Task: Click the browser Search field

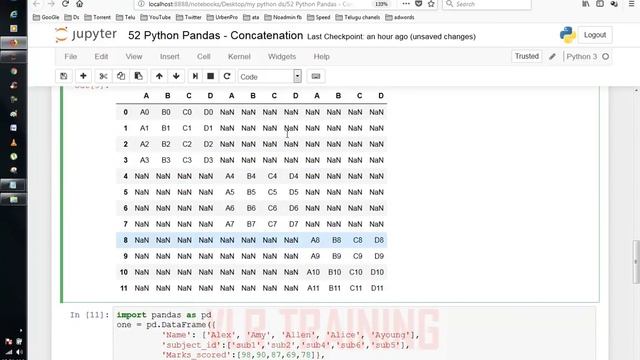Action: coord(488,4)
